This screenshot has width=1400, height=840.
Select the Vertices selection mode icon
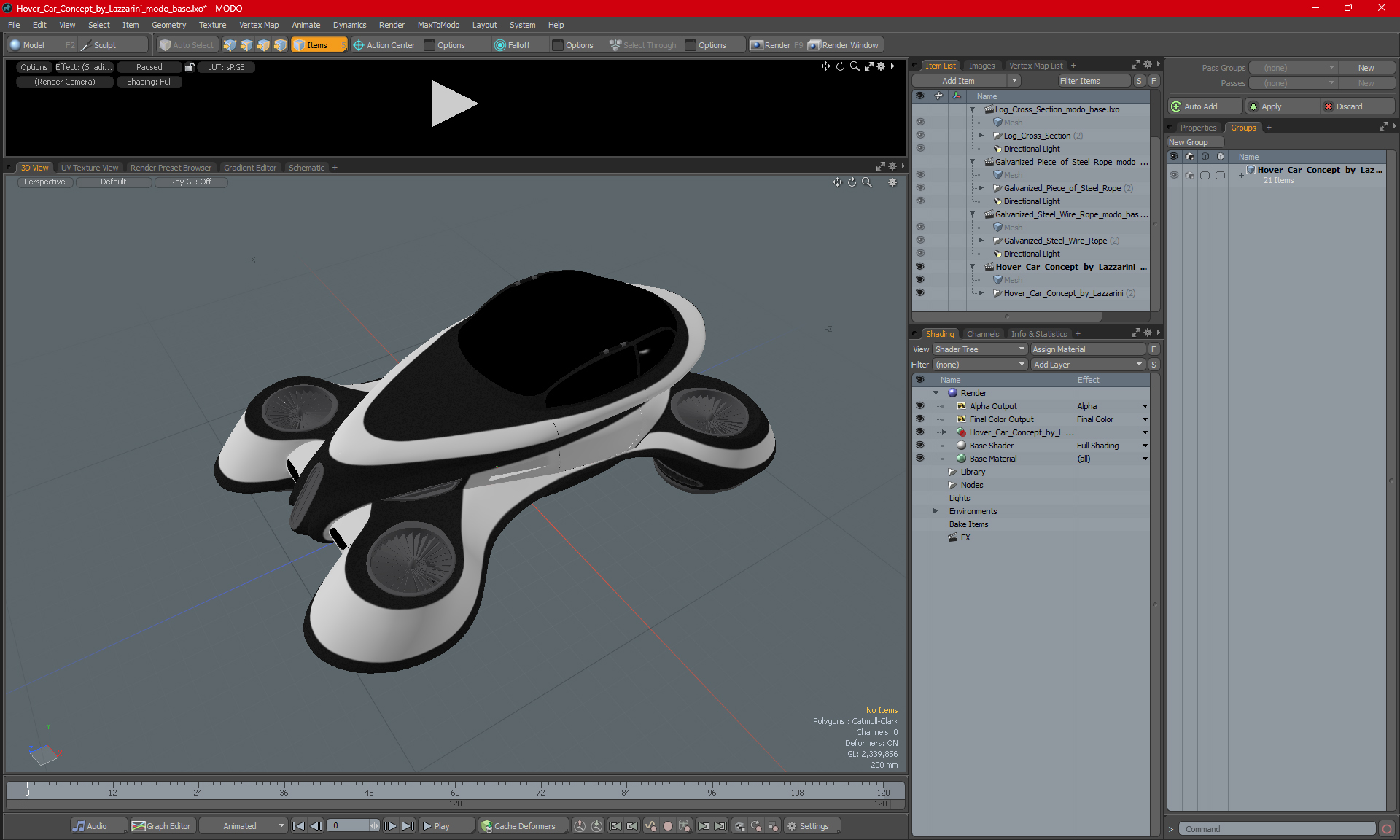coord(230,45)
